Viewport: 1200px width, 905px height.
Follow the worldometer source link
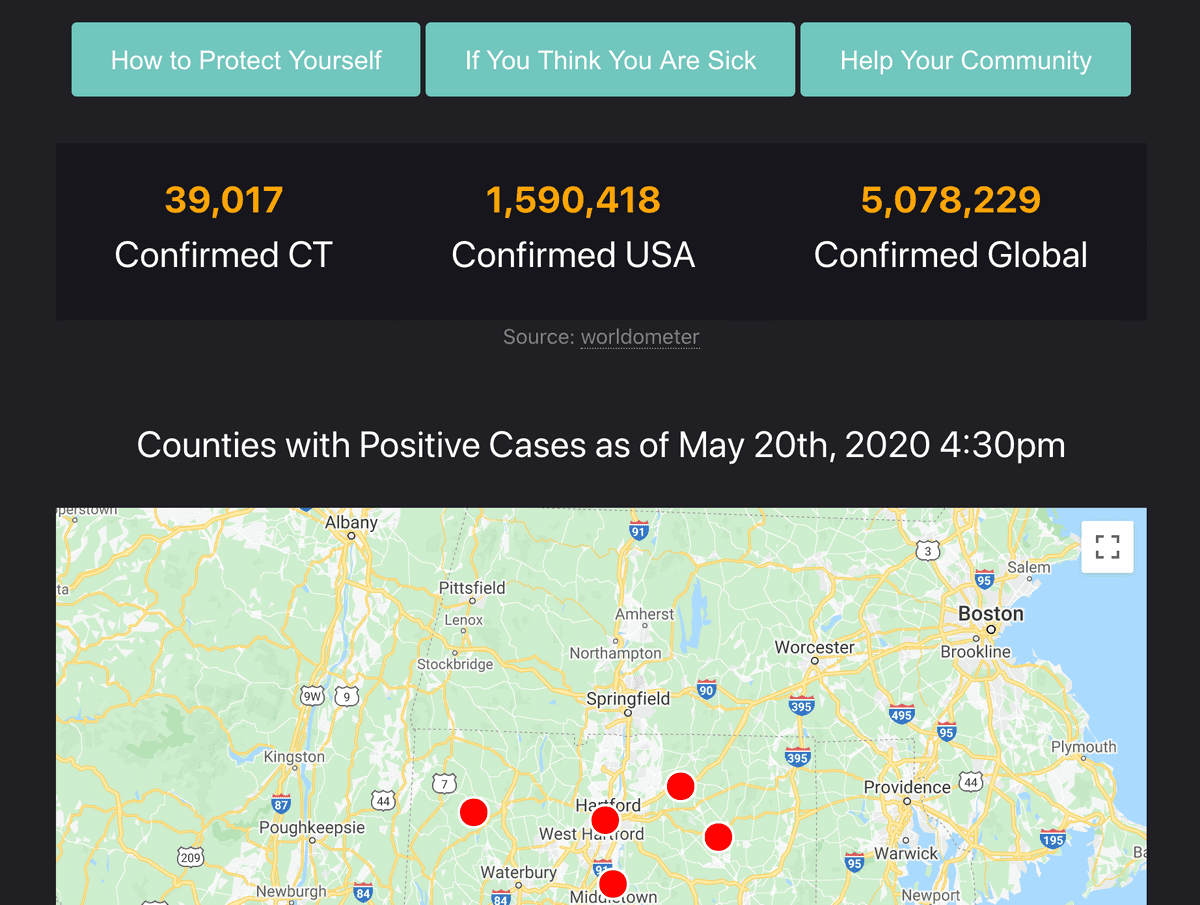click(640, 337)
